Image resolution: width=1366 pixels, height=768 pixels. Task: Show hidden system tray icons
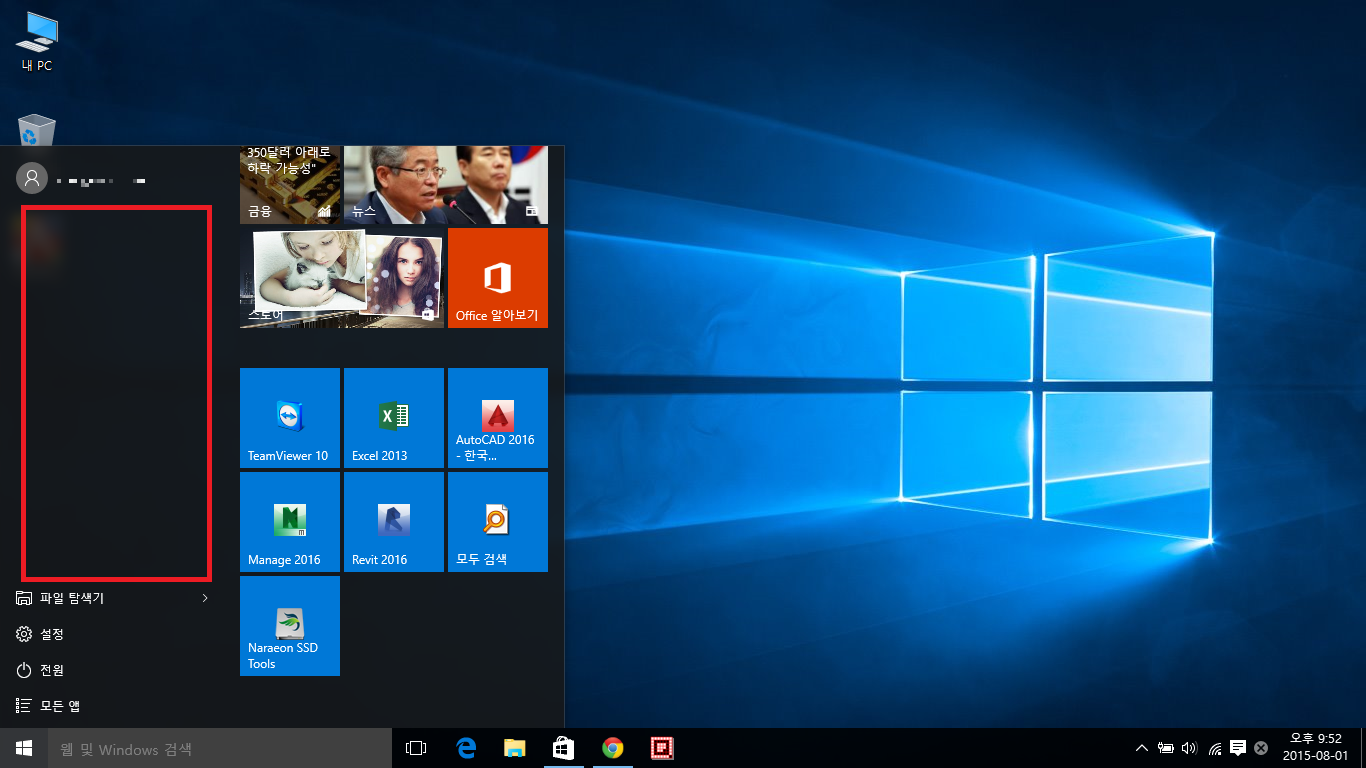(x=1142, y=748)
